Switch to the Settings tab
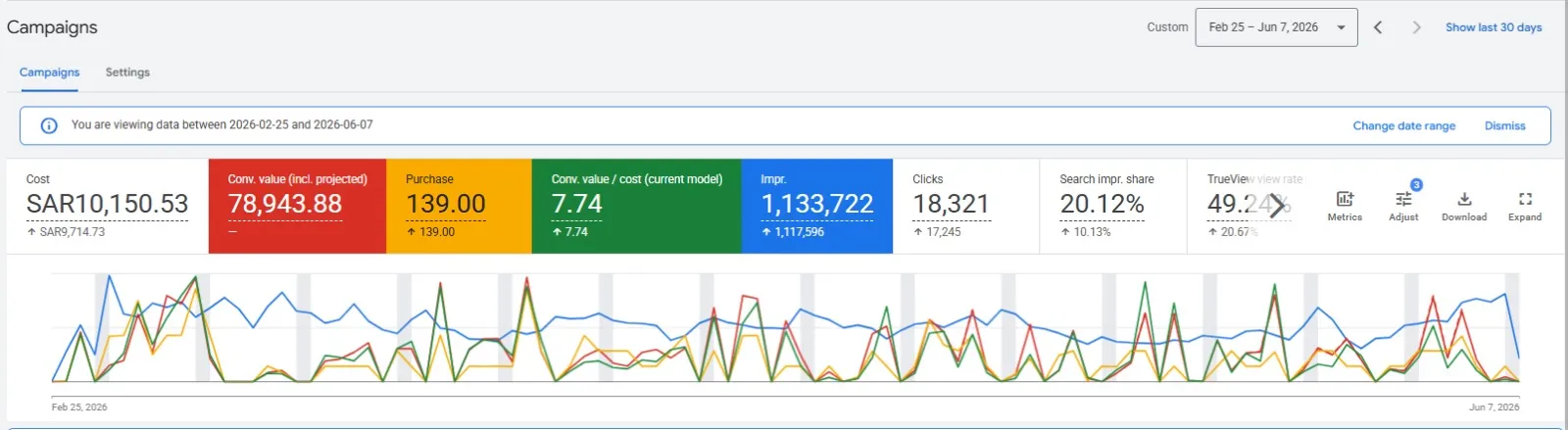 click(127, 72)
